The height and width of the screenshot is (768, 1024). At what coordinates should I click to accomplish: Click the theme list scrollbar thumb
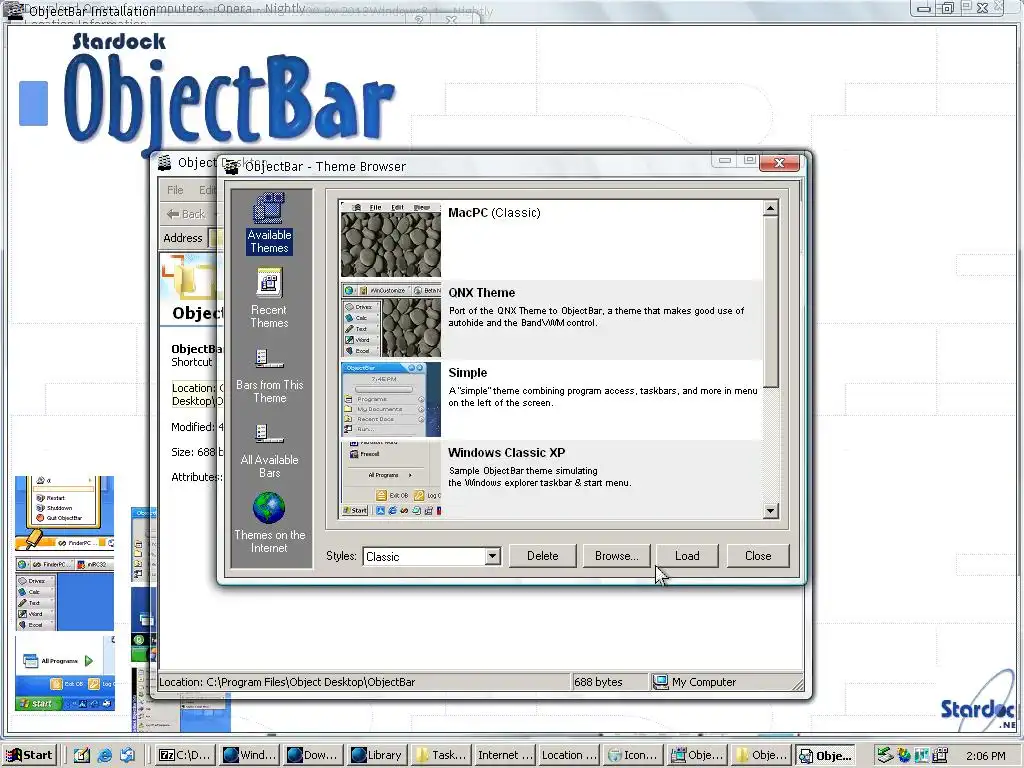[771, 302]
